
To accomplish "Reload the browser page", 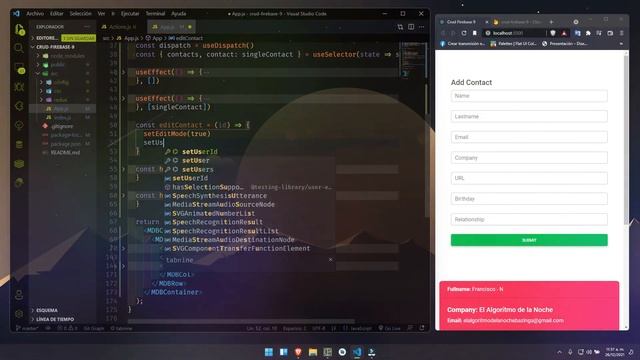I will pos(464,33).
